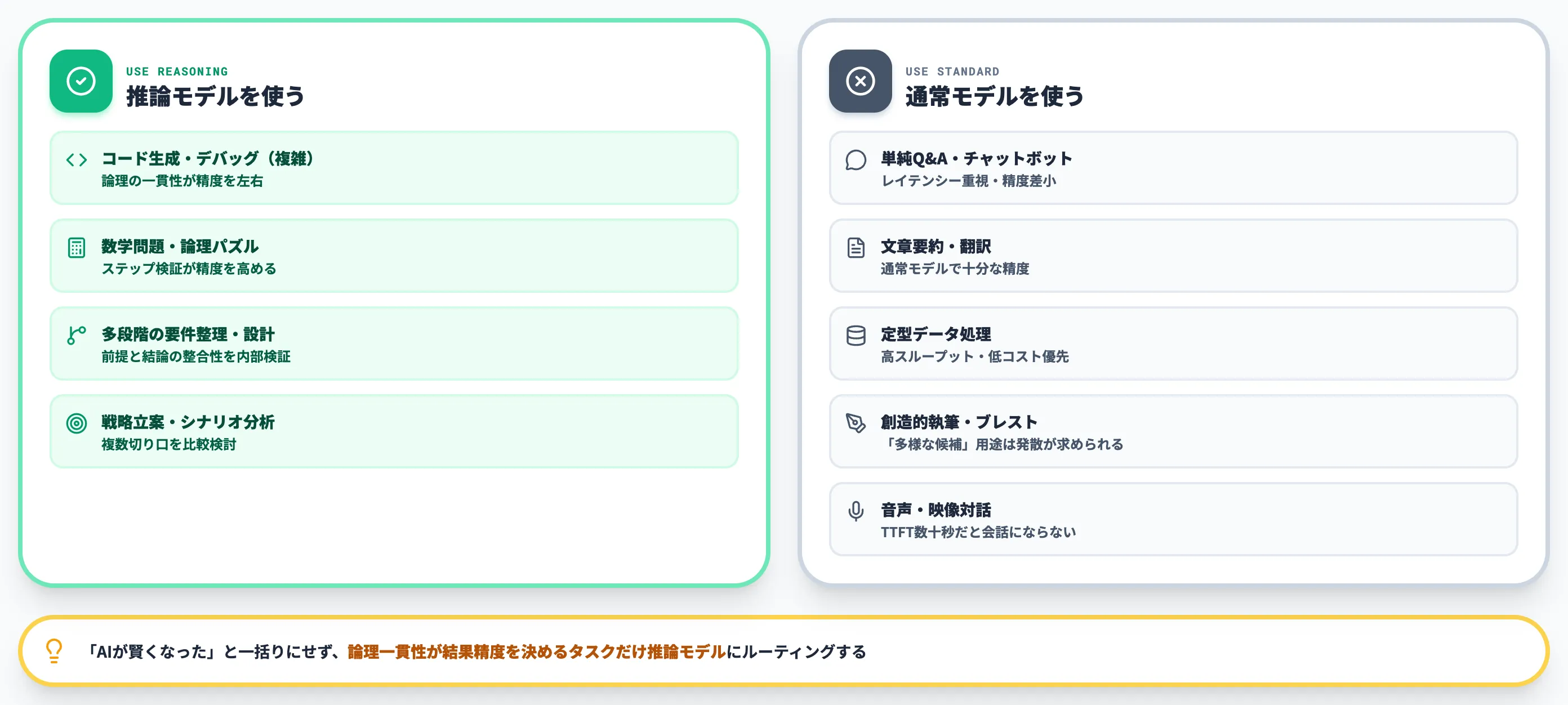Click the title 戦略立案・シナリオ分析
This screenshot has width=1568, height=705.
188,421
